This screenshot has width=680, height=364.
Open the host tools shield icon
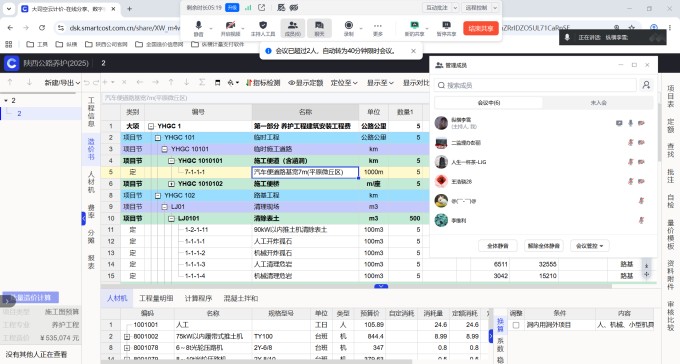(x=263, y=28)
